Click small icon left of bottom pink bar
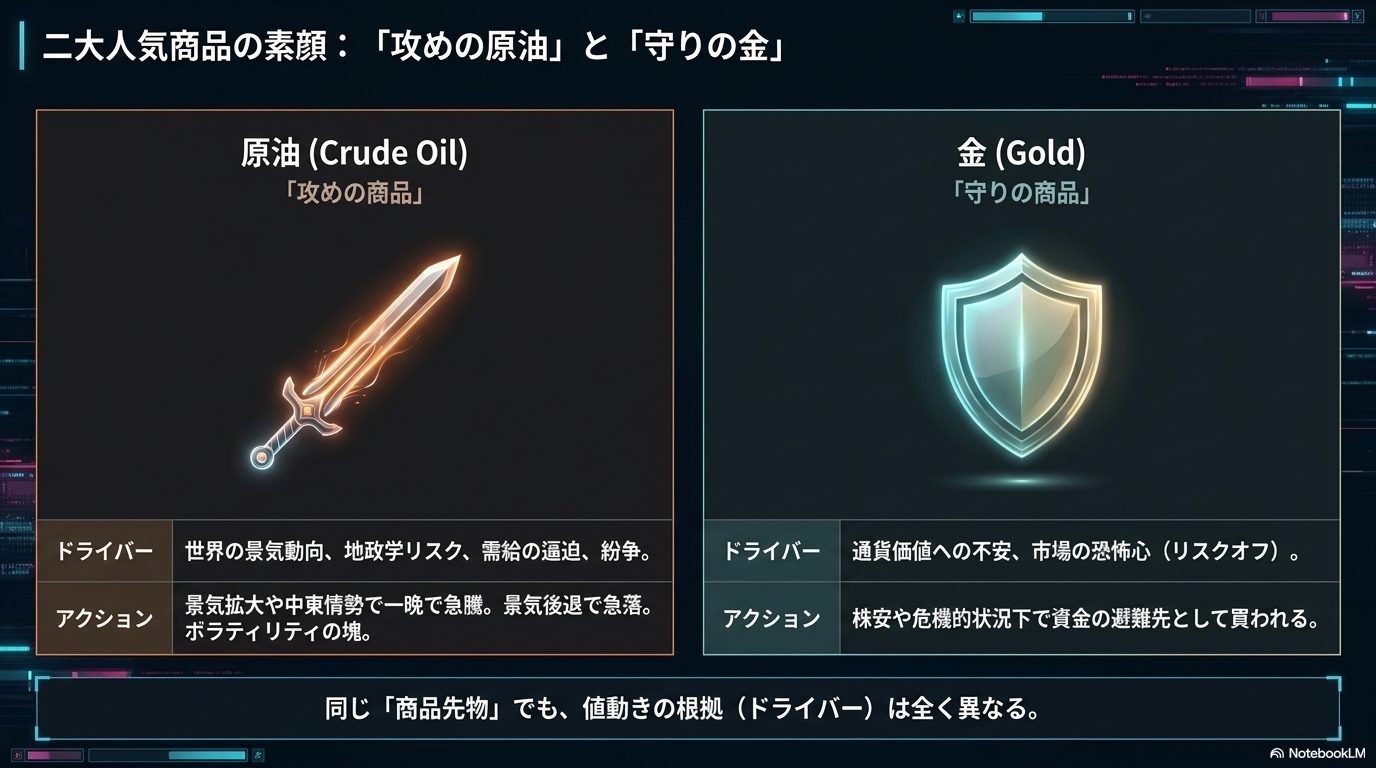1376x768 pixels. pos(18,755)
